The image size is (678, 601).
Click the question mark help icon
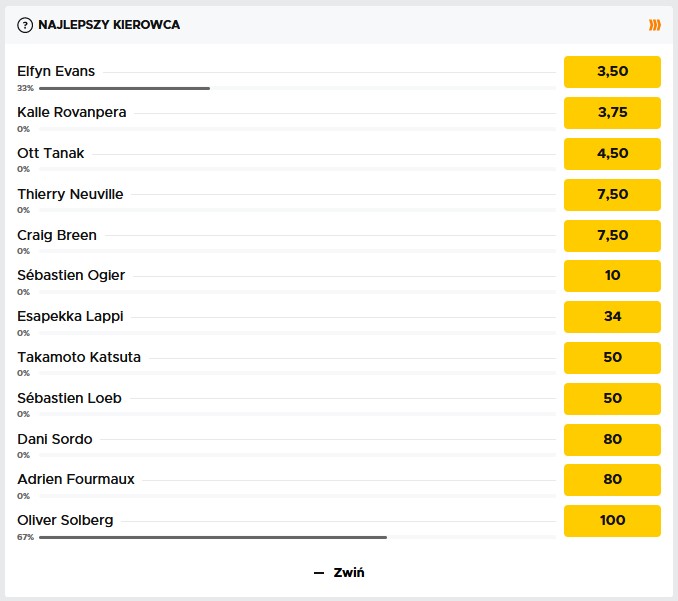25,24
